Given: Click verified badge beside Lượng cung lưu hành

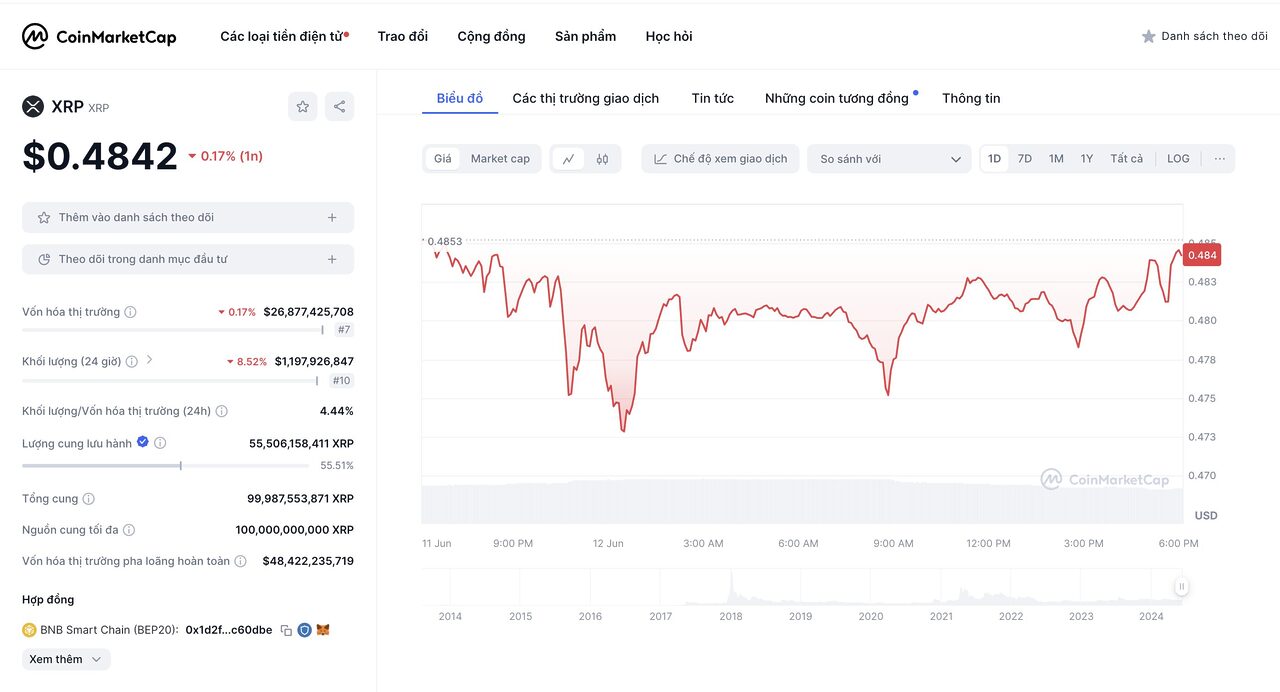Looking at the screenshot, I should pos(142,442).
